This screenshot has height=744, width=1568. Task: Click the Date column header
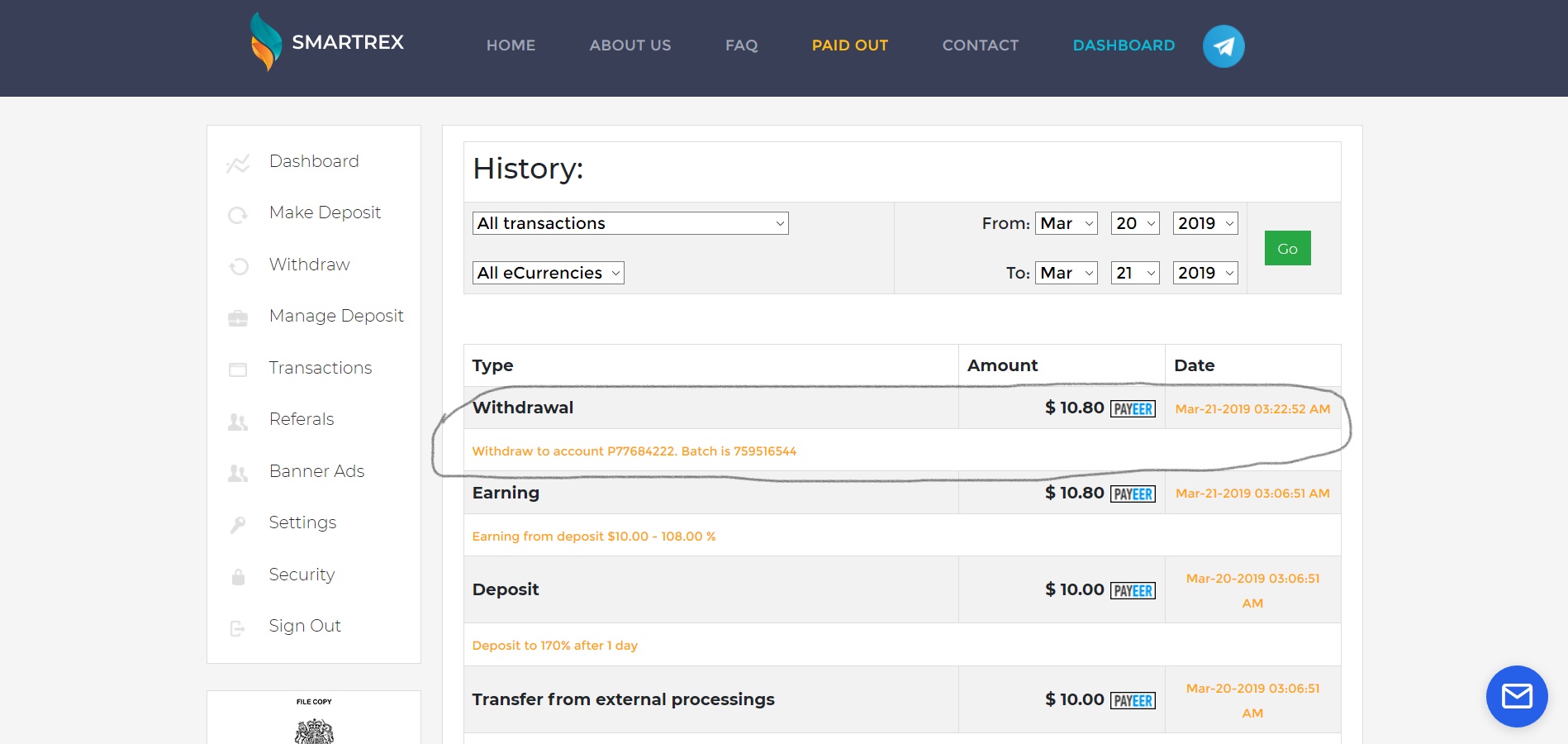1195,365
